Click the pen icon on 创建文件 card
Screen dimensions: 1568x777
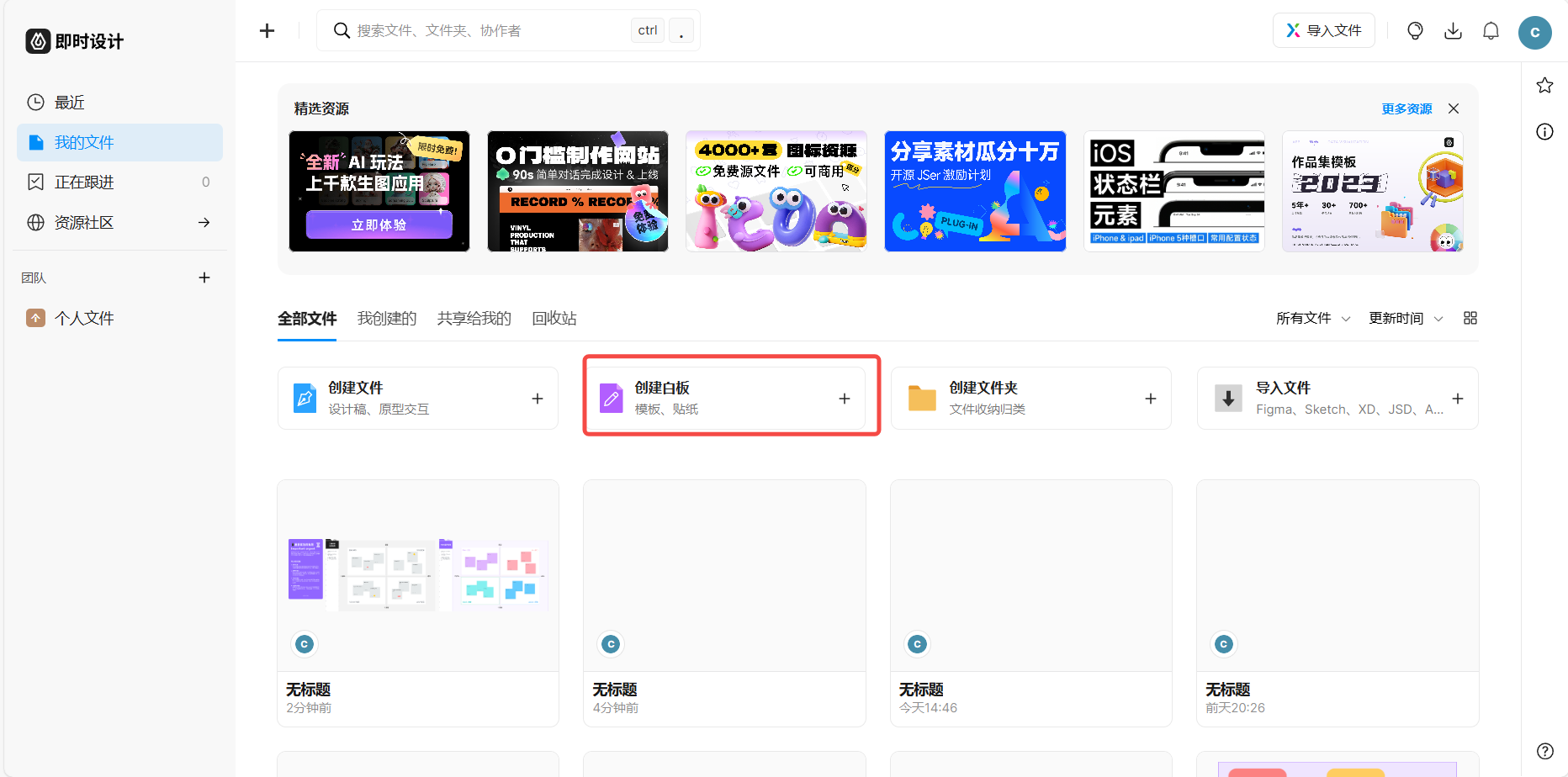(305, 398)
